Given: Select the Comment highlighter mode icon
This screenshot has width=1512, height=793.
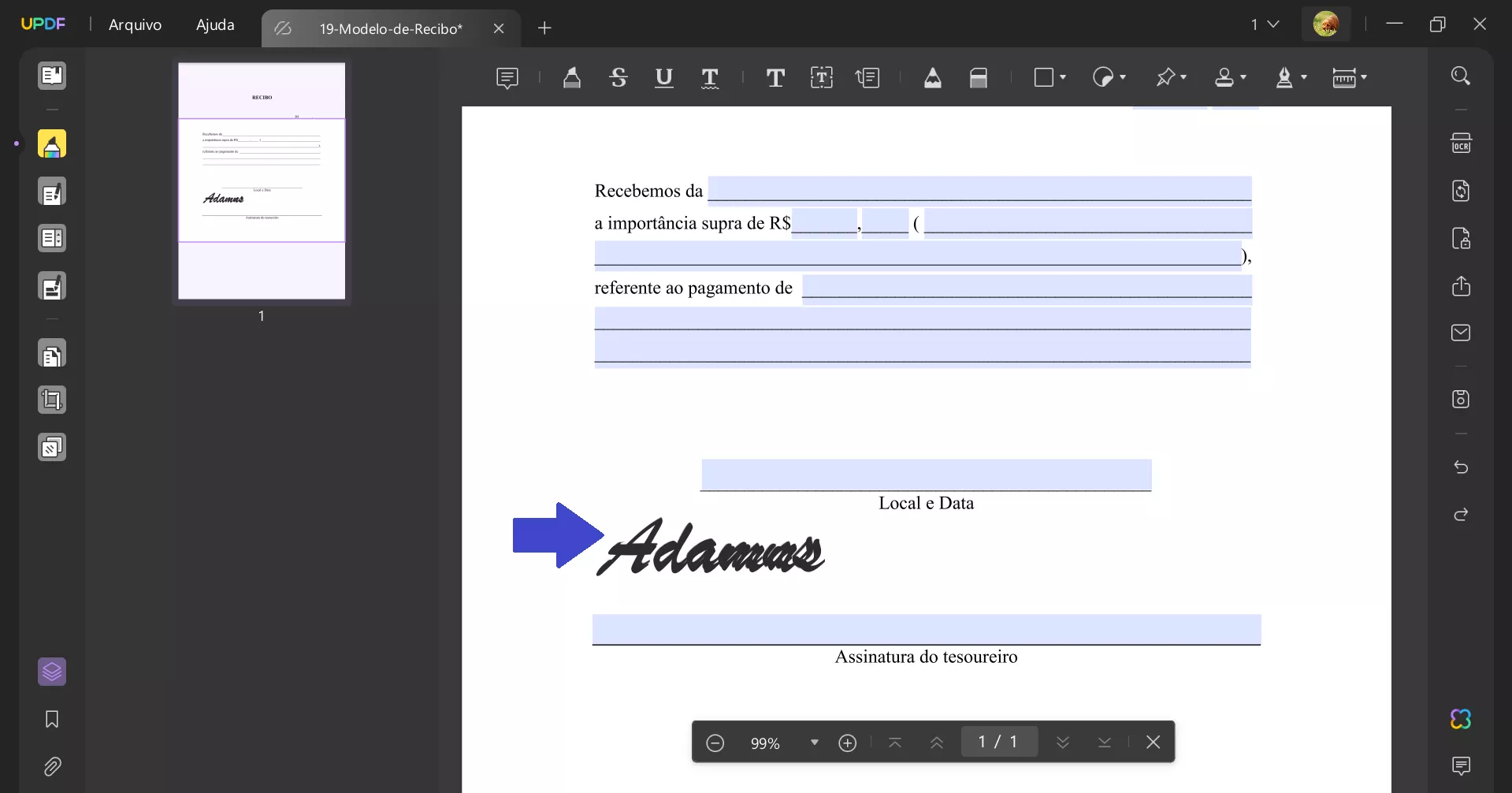Looking at the screenshot, I should coord(52,144).
